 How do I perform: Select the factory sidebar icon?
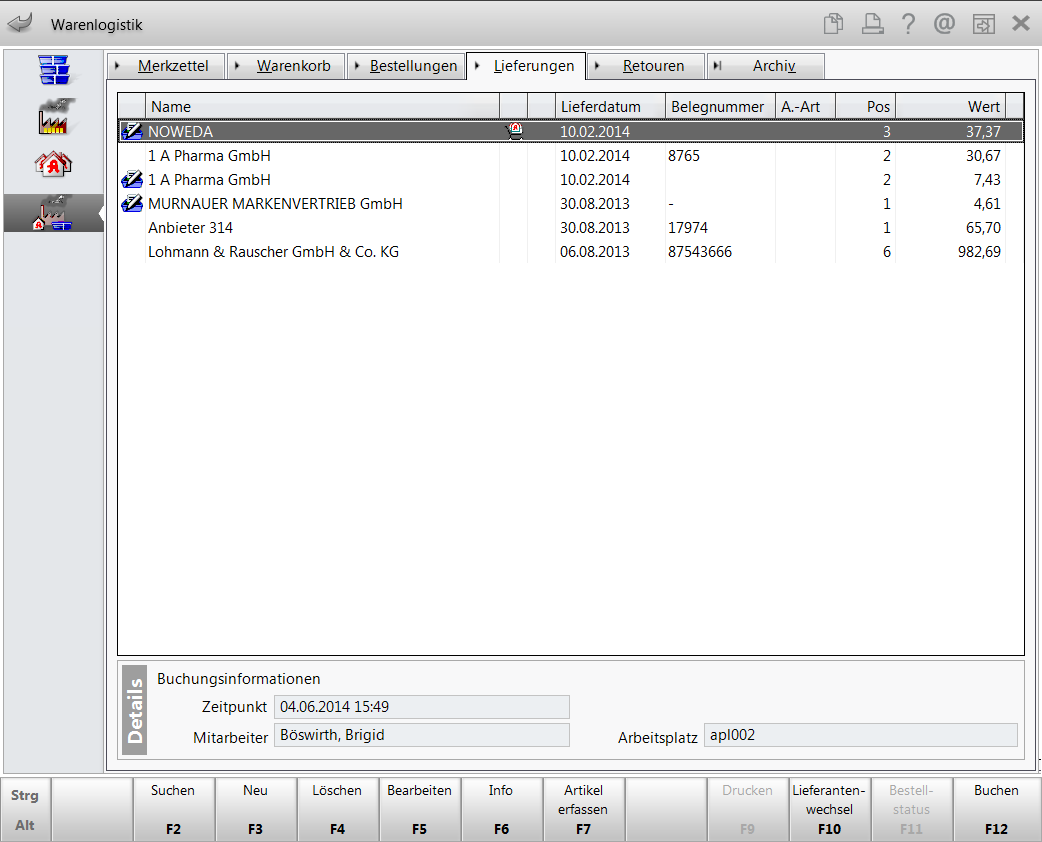point(54,117)
